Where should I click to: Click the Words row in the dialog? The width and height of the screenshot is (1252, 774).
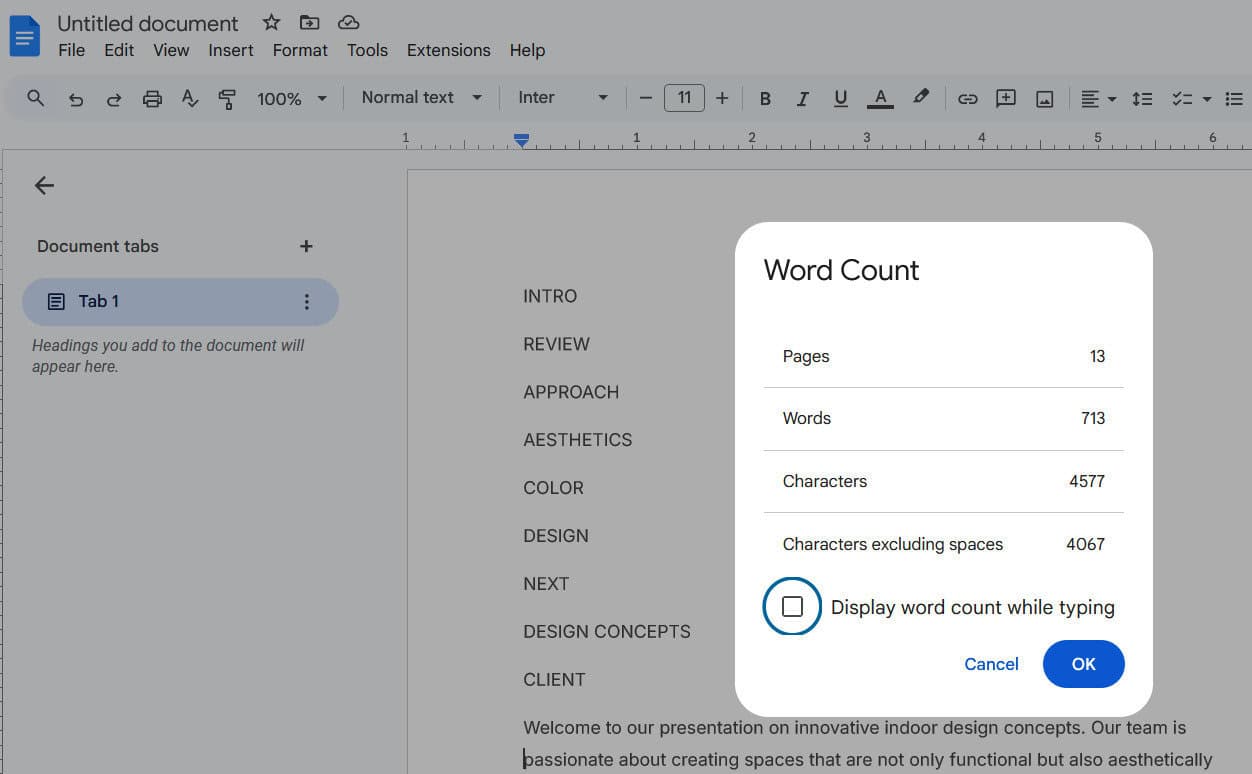pyautogui.click(x=943, y=419)
